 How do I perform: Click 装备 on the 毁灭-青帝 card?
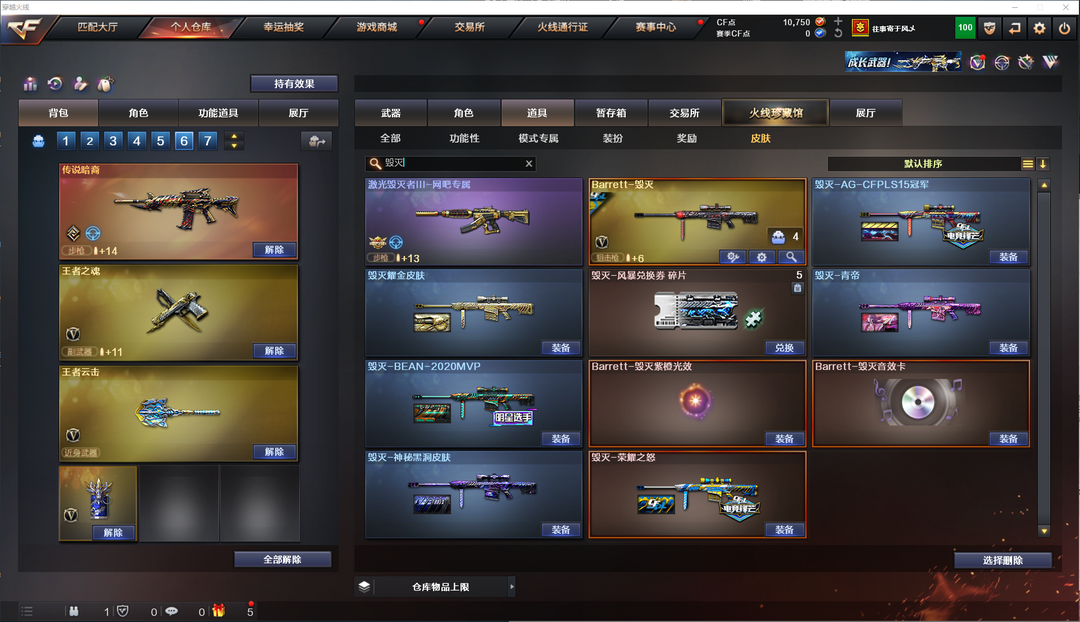[1008, 348]
